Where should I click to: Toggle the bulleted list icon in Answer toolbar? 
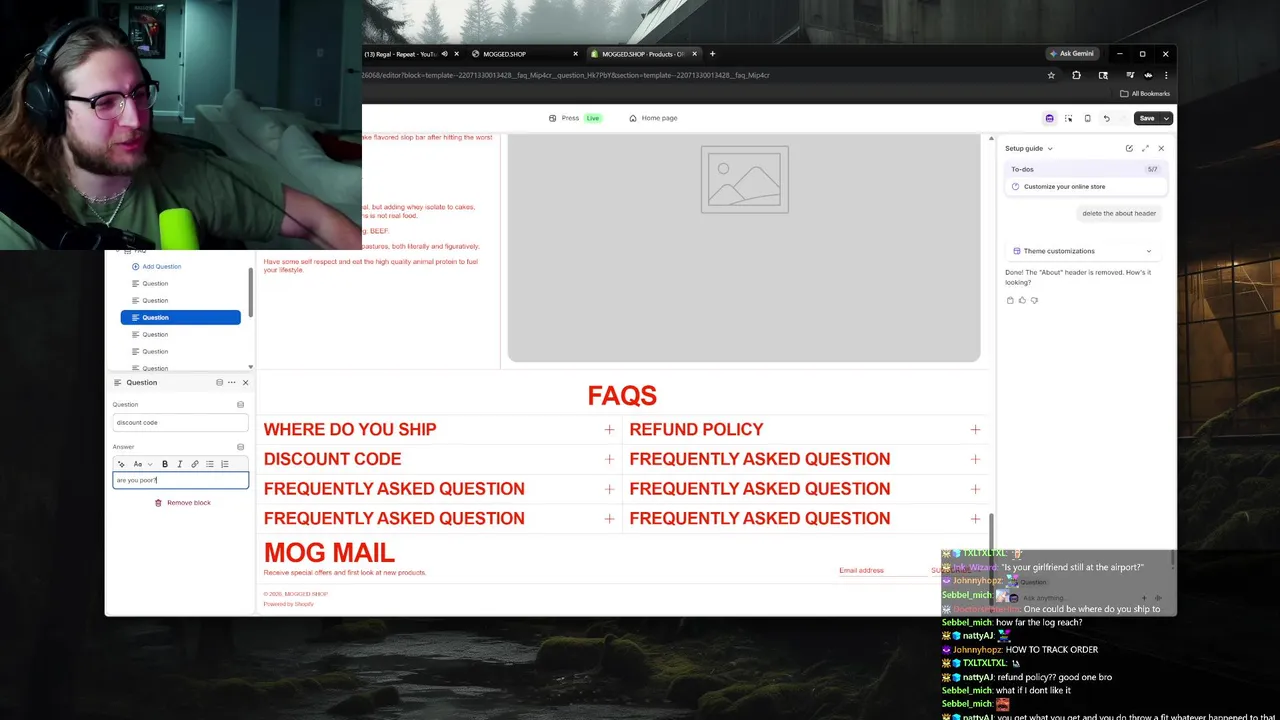coord(209,464)
